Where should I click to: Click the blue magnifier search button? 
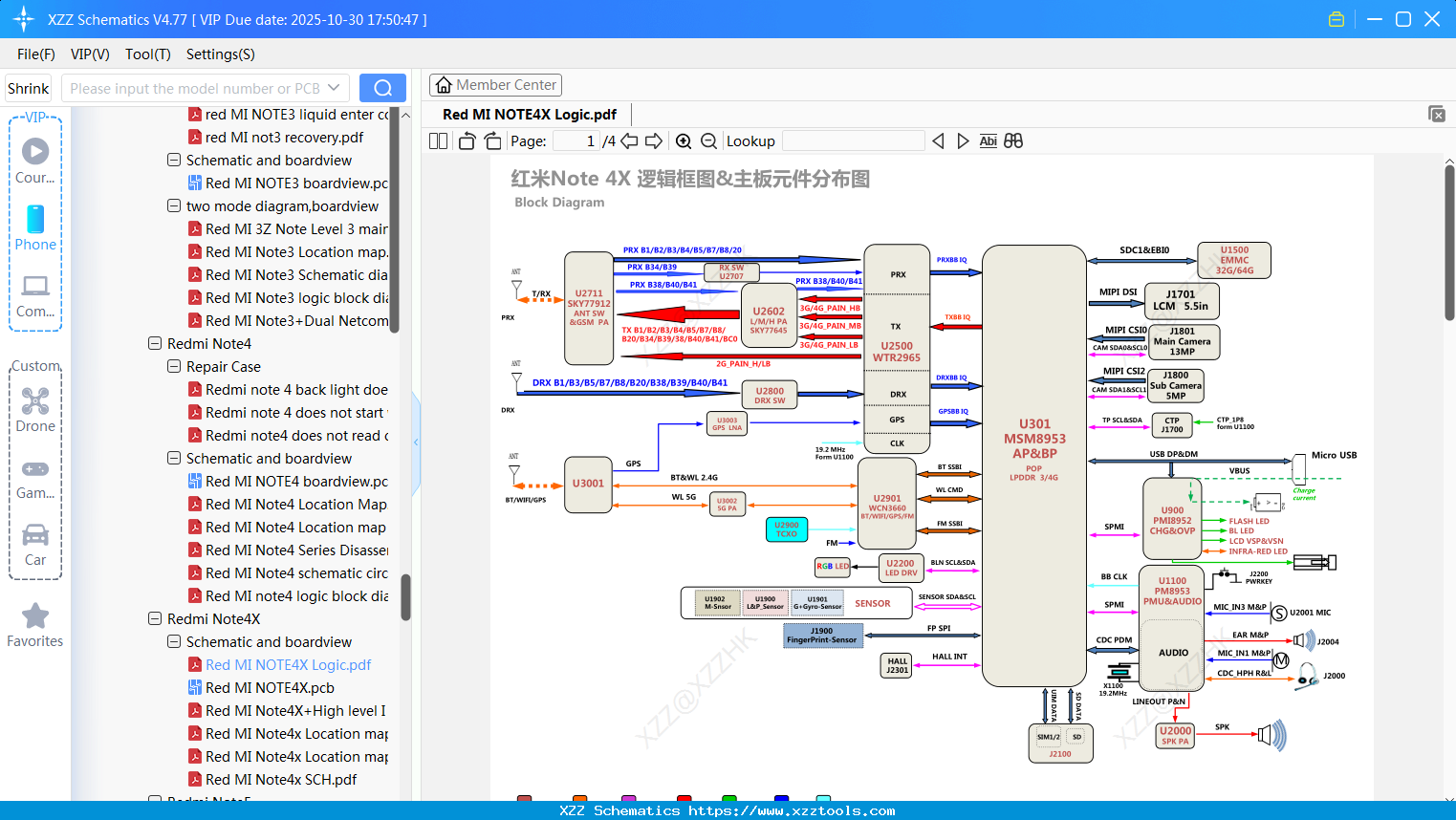click(x=382, y=88)
